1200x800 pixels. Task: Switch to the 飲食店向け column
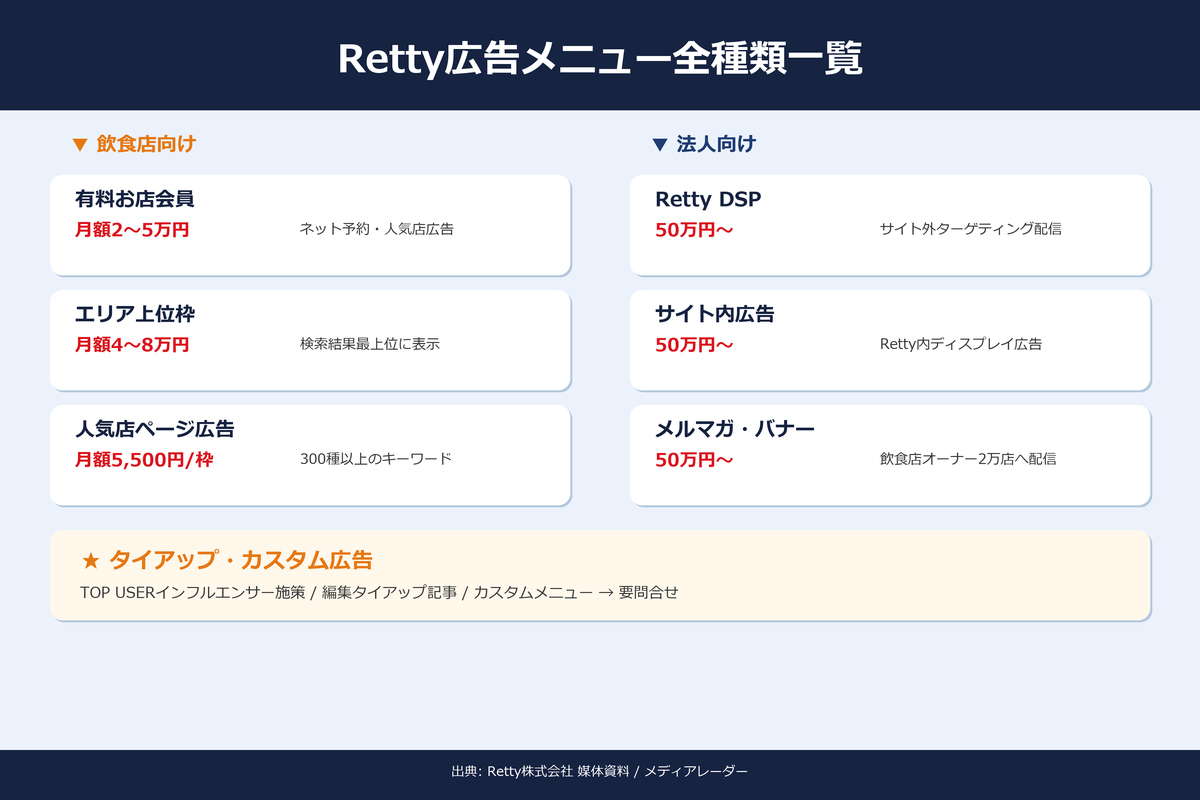(145, 143)
